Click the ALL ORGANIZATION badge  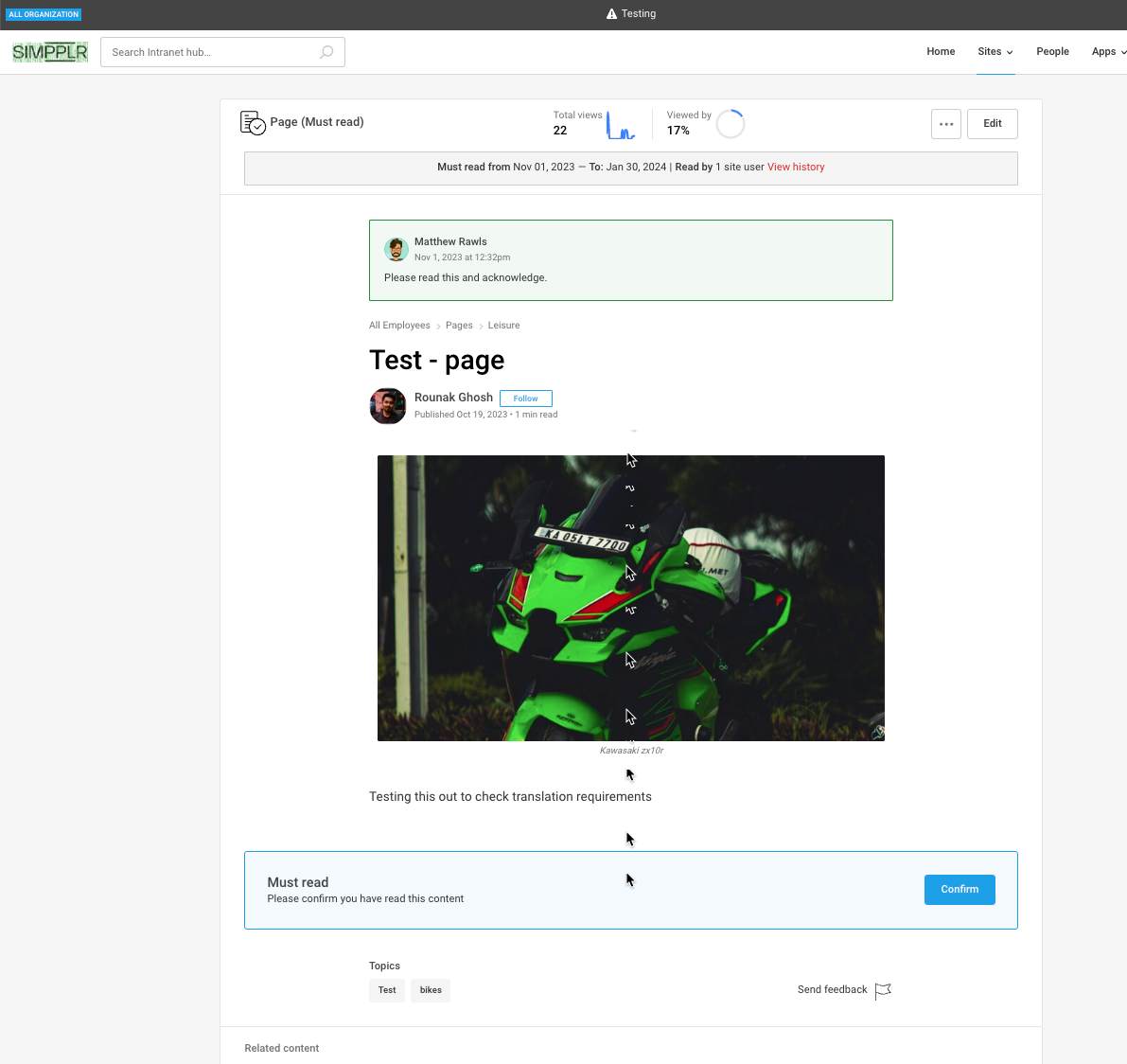click(x=44, y=14)
